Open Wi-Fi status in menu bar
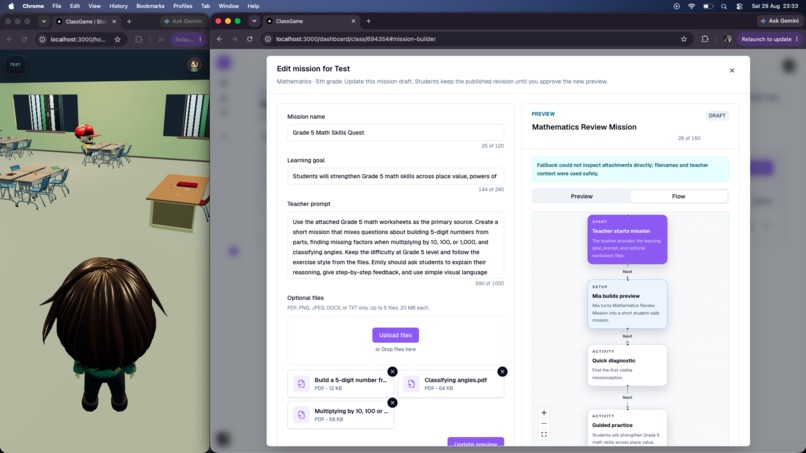The height and width of the screenshot is (453, 806). 691,6
